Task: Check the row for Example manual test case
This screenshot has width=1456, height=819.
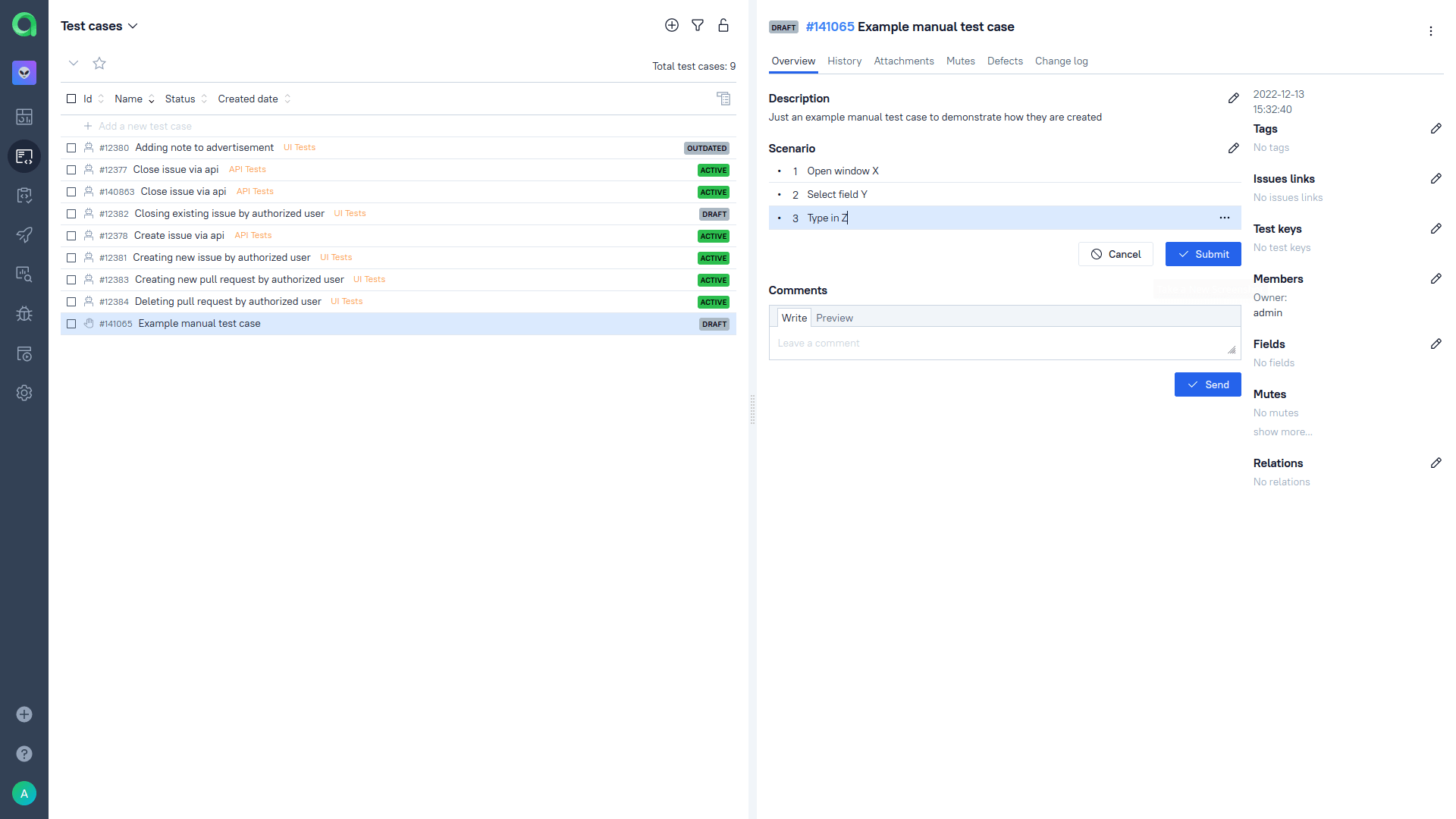Action: coord(71,323)
